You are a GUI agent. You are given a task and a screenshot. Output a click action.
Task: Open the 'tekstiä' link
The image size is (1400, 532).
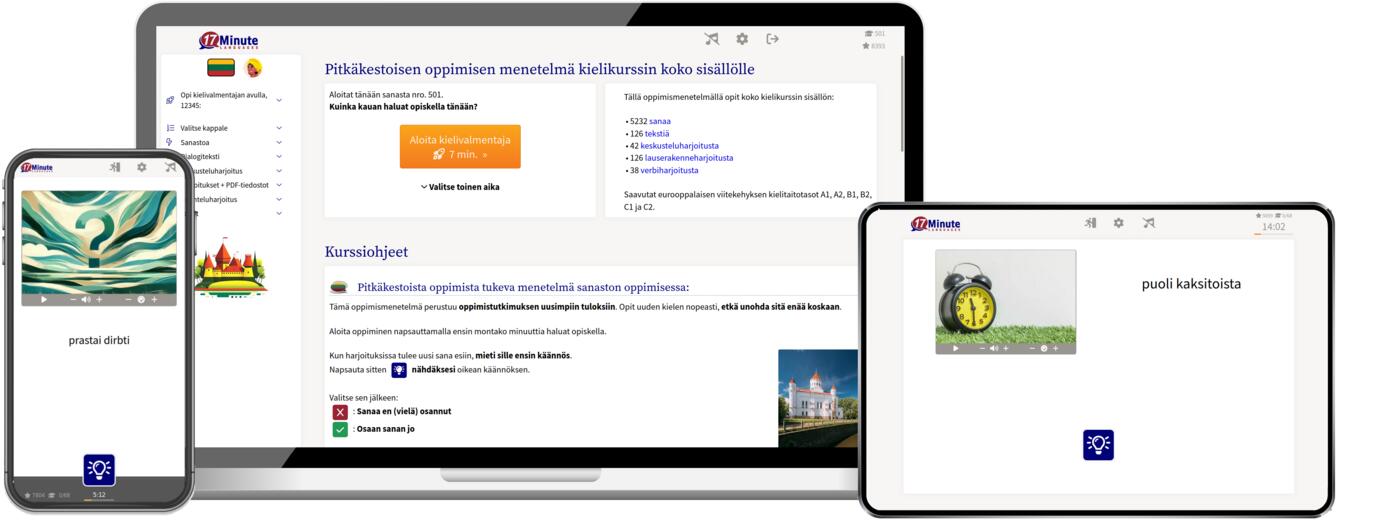(657, 133)
